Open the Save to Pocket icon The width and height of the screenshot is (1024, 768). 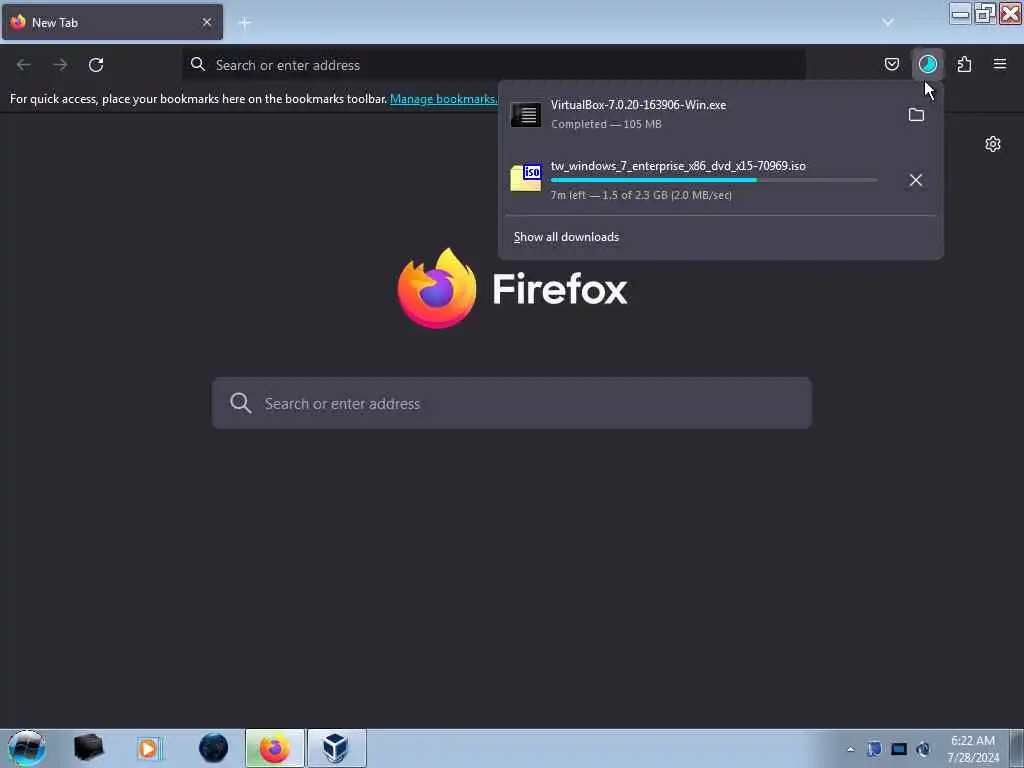(891, 64)
